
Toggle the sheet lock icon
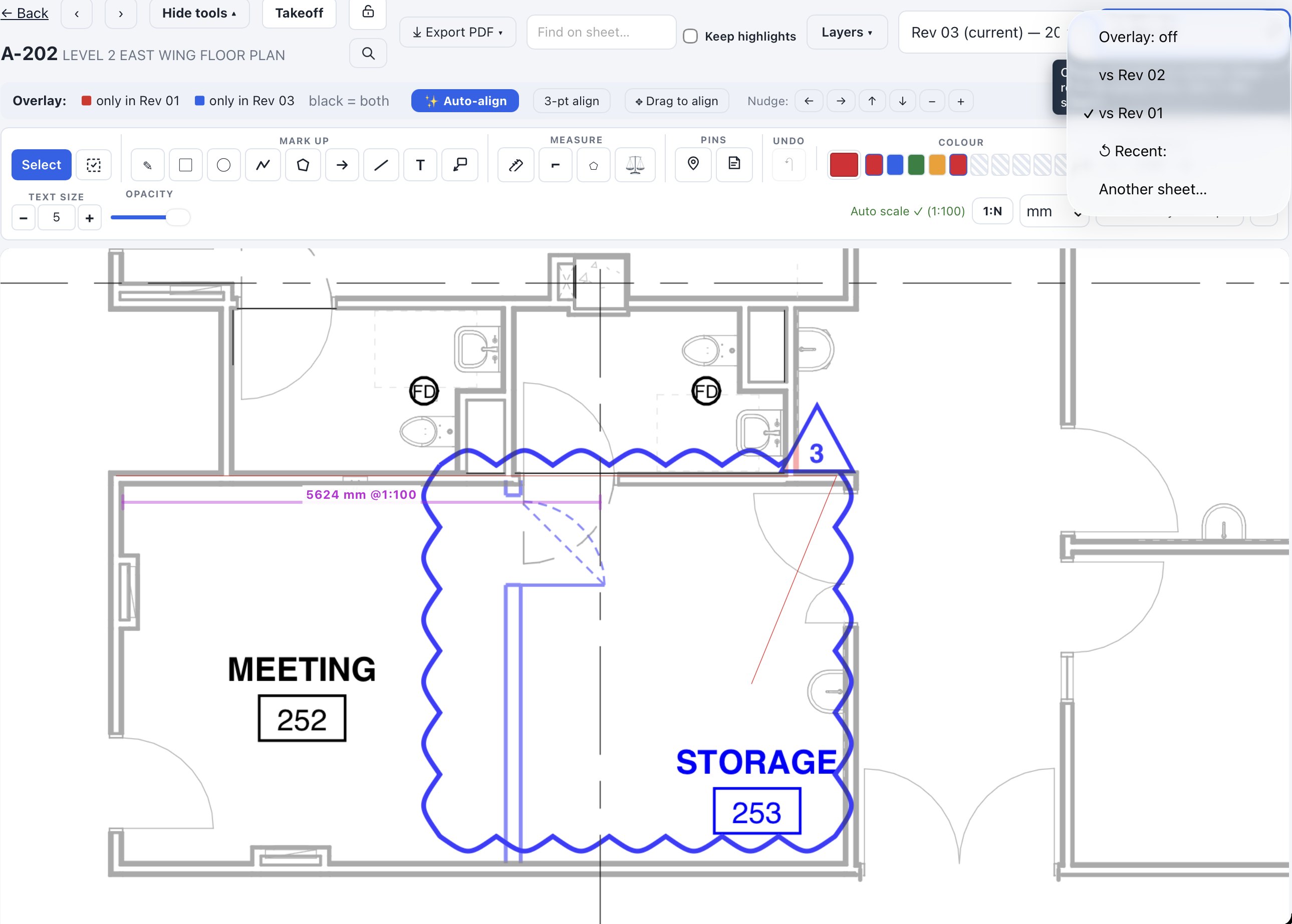coord(368,12)
